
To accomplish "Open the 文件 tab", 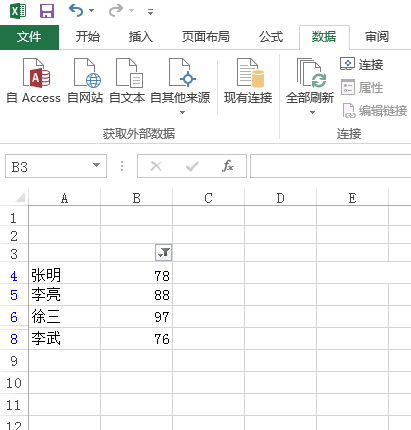I will [x=29, y=37].
